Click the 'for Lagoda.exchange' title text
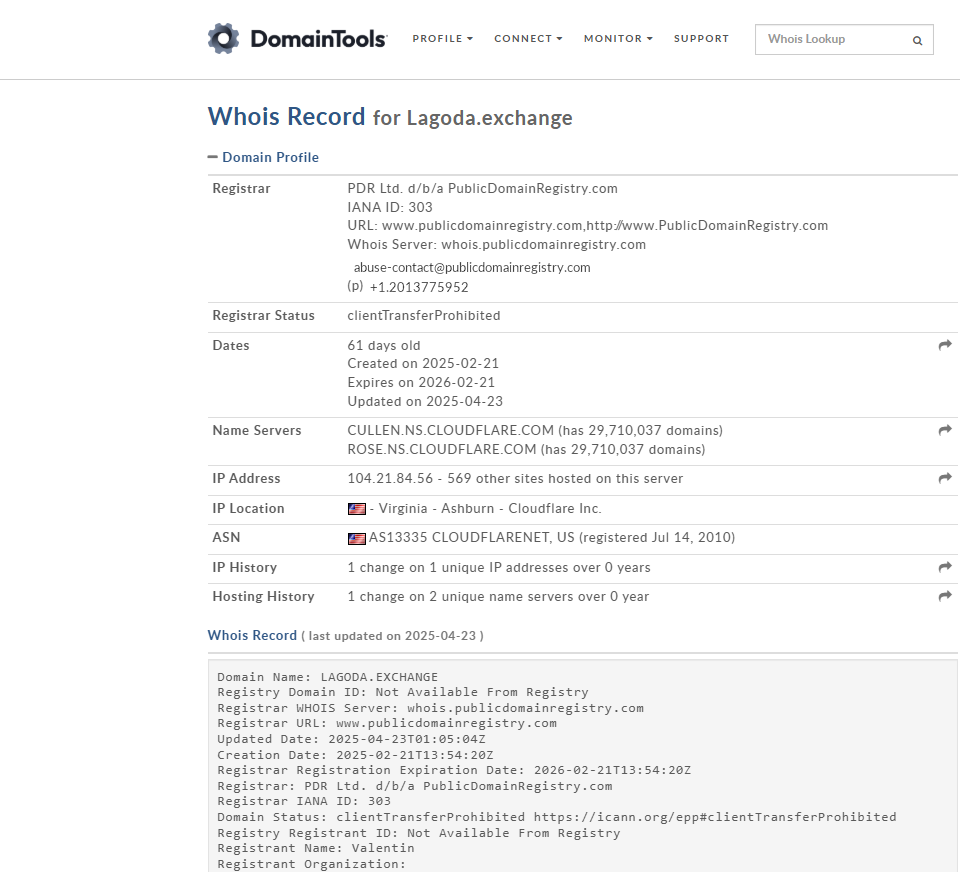This screenshot has width=960, height=872. pos(473,118)
